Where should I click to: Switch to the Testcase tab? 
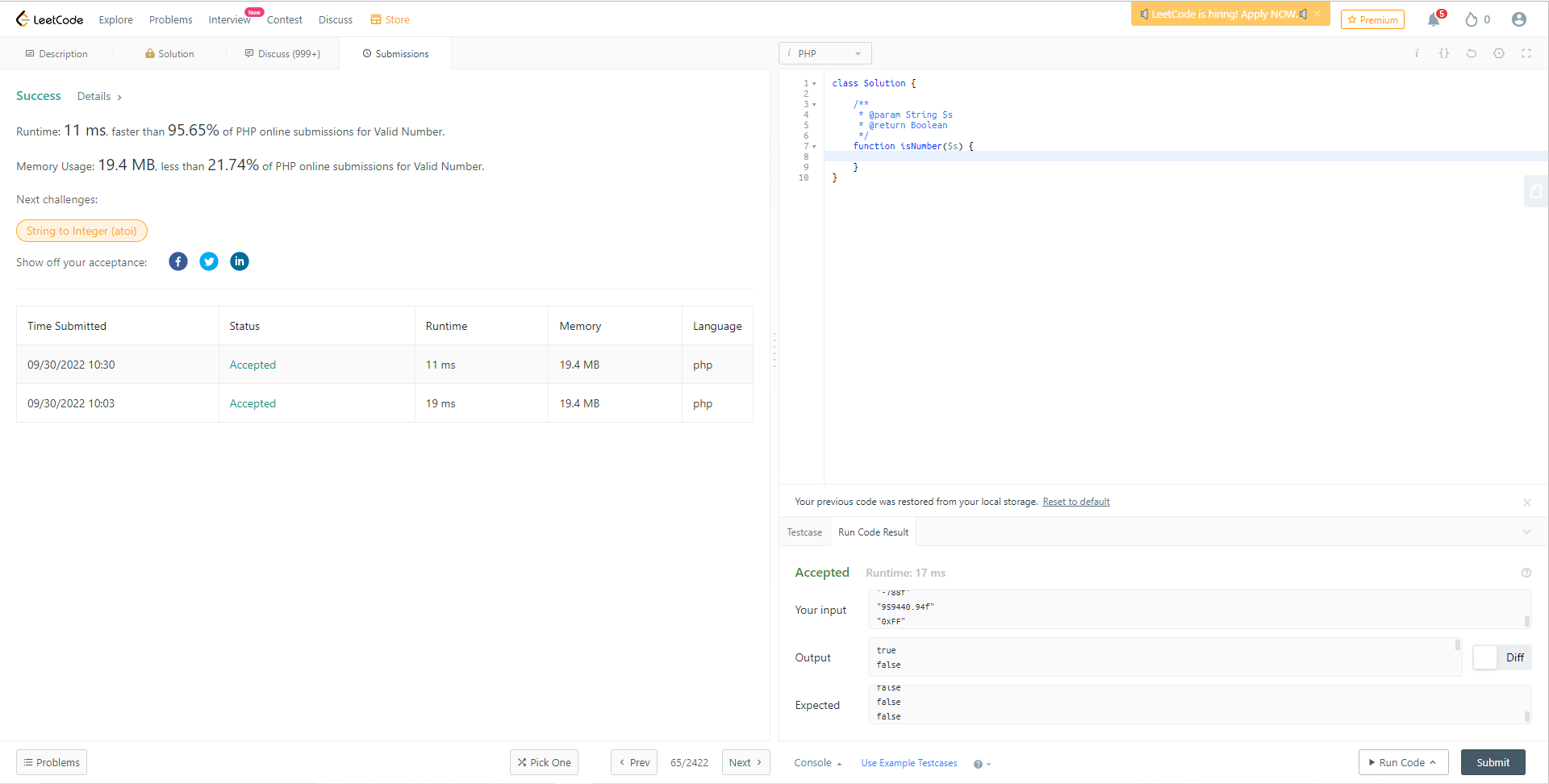point(804,532)
